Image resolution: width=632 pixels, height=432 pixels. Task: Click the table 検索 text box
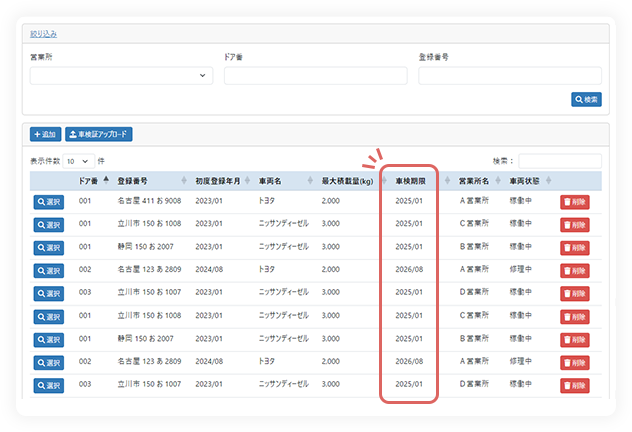click(559, 160)
